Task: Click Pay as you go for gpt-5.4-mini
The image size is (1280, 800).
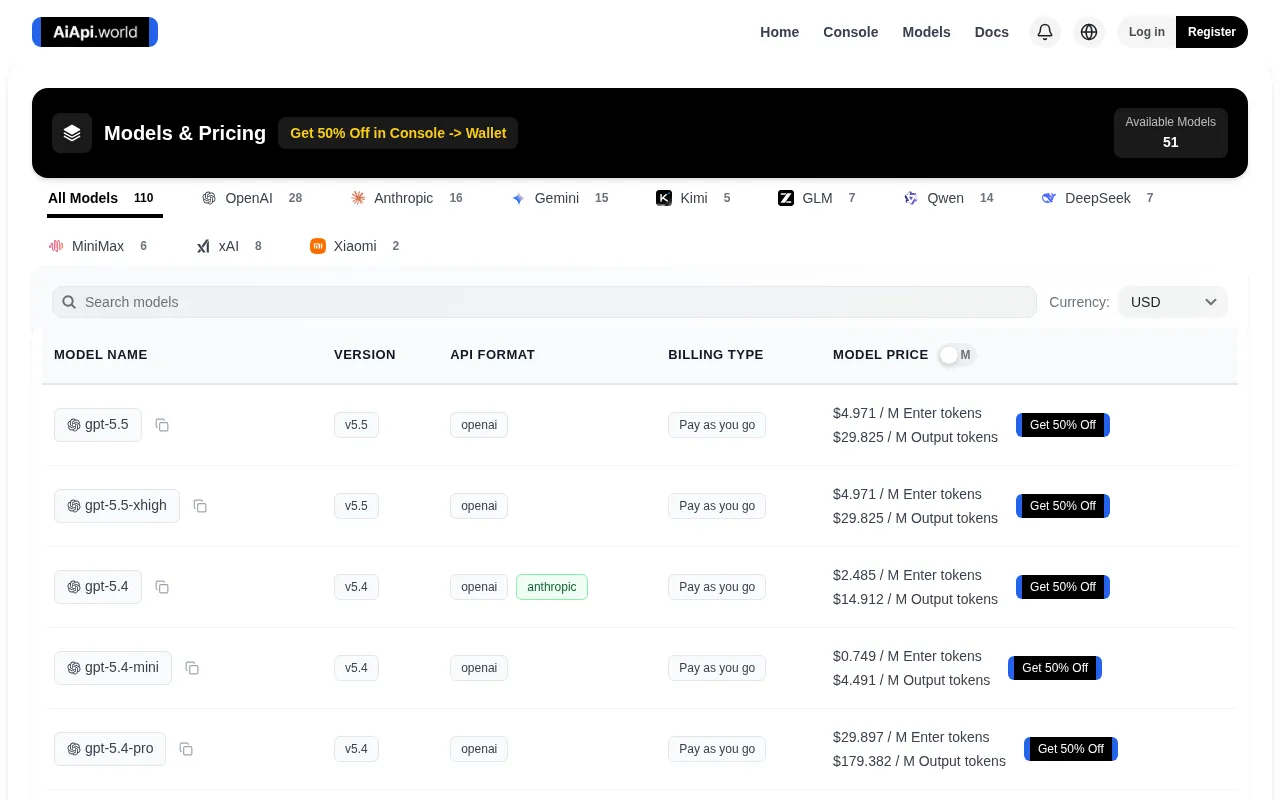Action: [717, 668]
